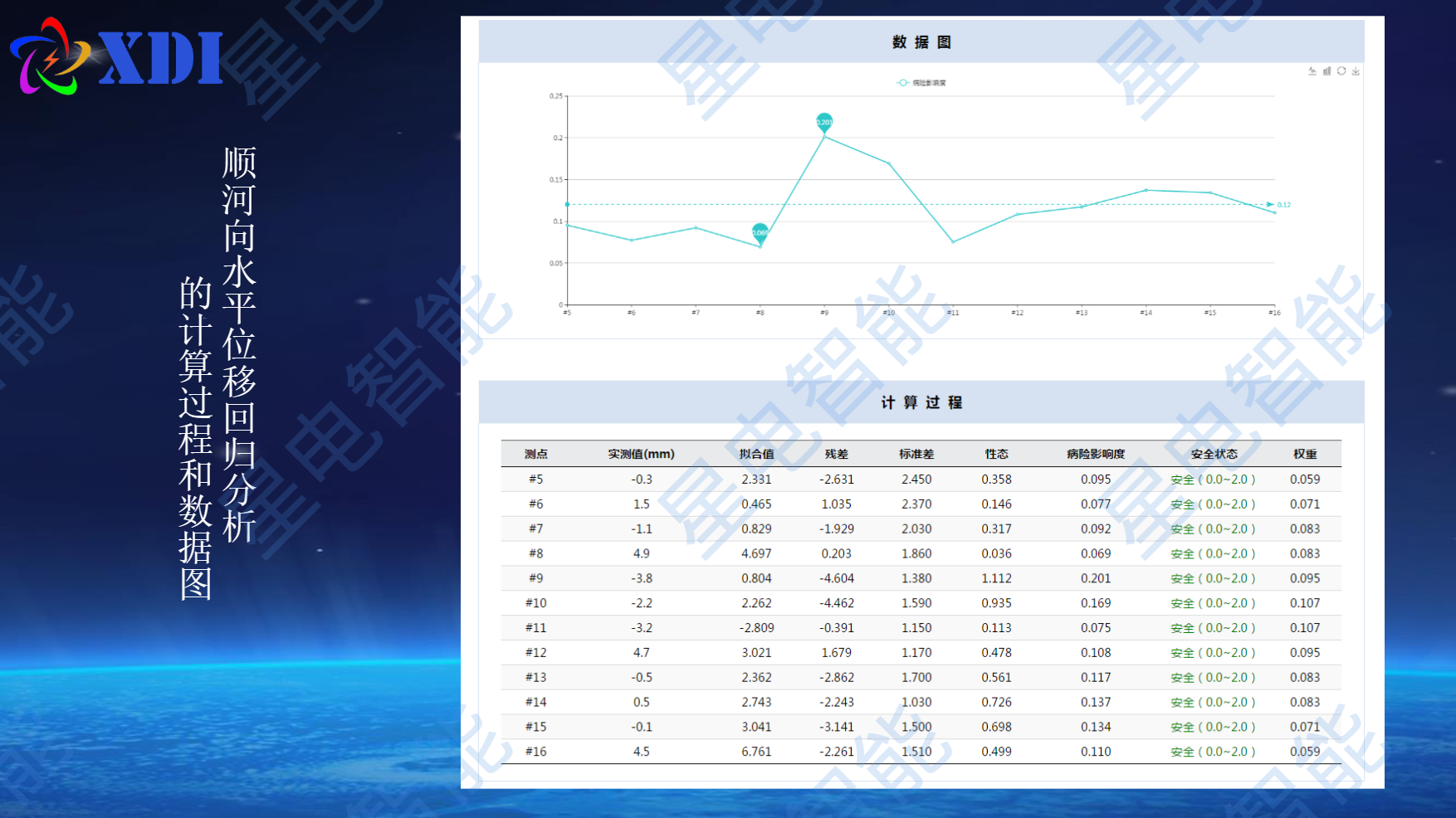The width and height of the screenshot is (1456, 818).
Task: Click the 病险影响度 column header
Action: [x=1096, y=454]
